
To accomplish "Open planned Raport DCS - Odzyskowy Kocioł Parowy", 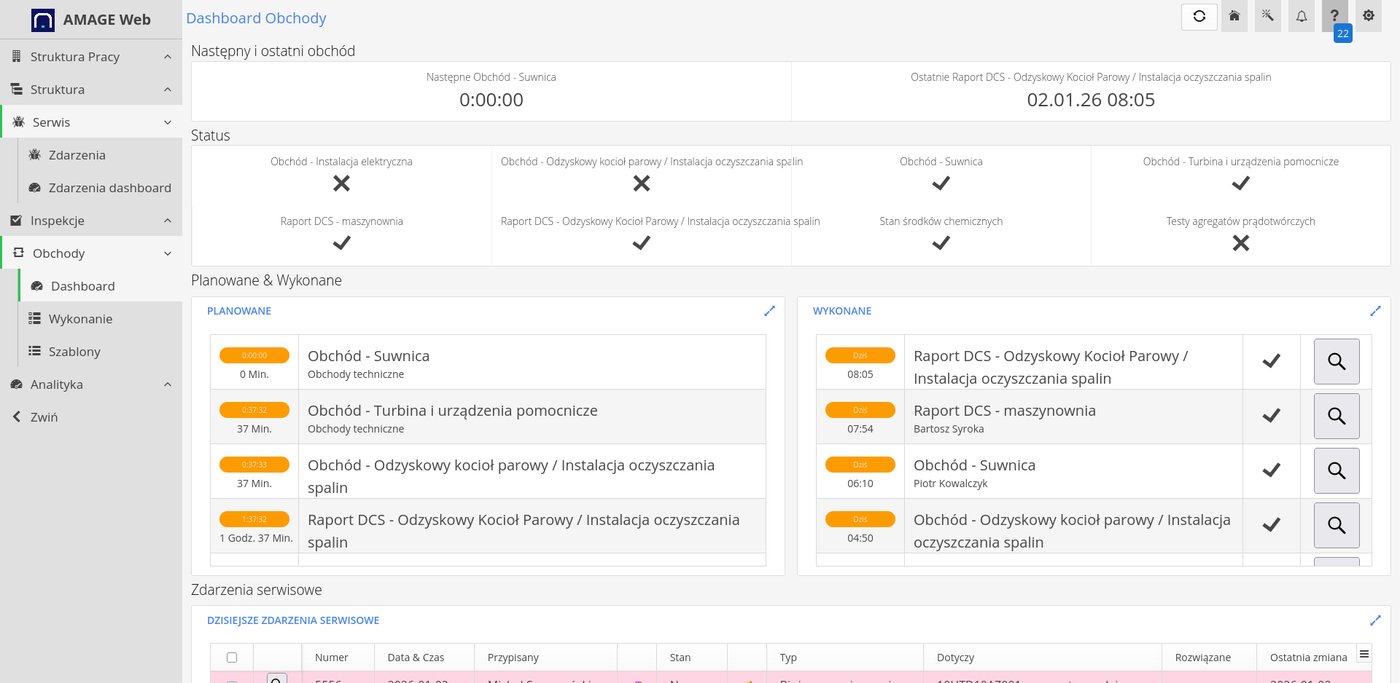I will (x=488, y=526).
